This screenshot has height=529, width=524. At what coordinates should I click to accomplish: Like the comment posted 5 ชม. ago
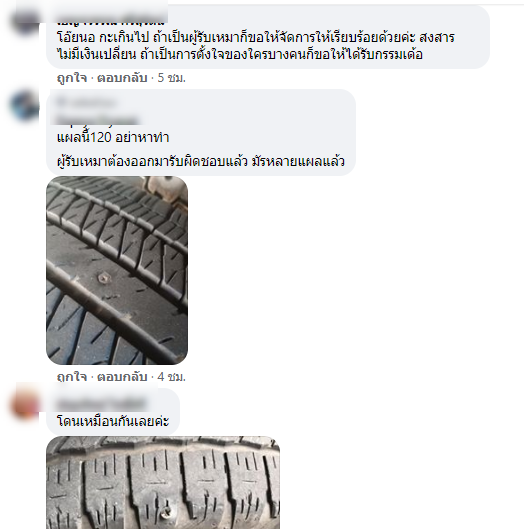(x=72, y=78)
